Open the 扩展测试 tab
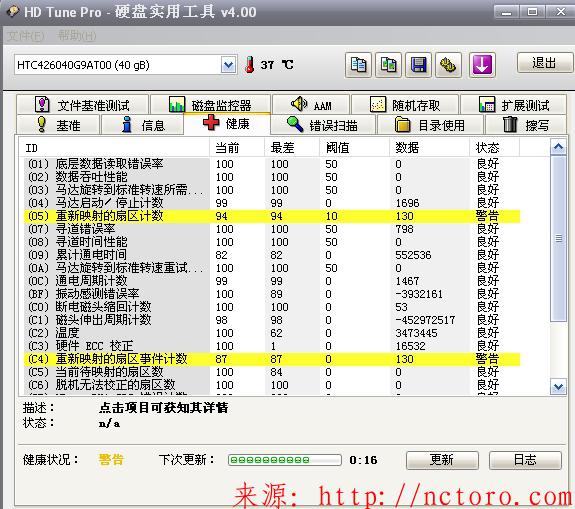575x509 pixels. (x=514, y=105)
